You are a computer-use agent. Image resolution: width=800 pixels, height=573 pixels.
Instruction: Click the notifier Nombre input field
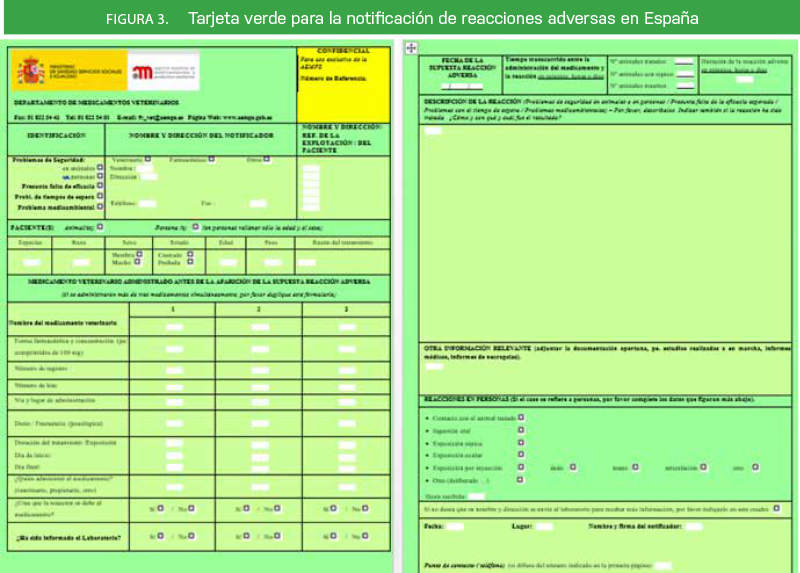tap(145, 168)
